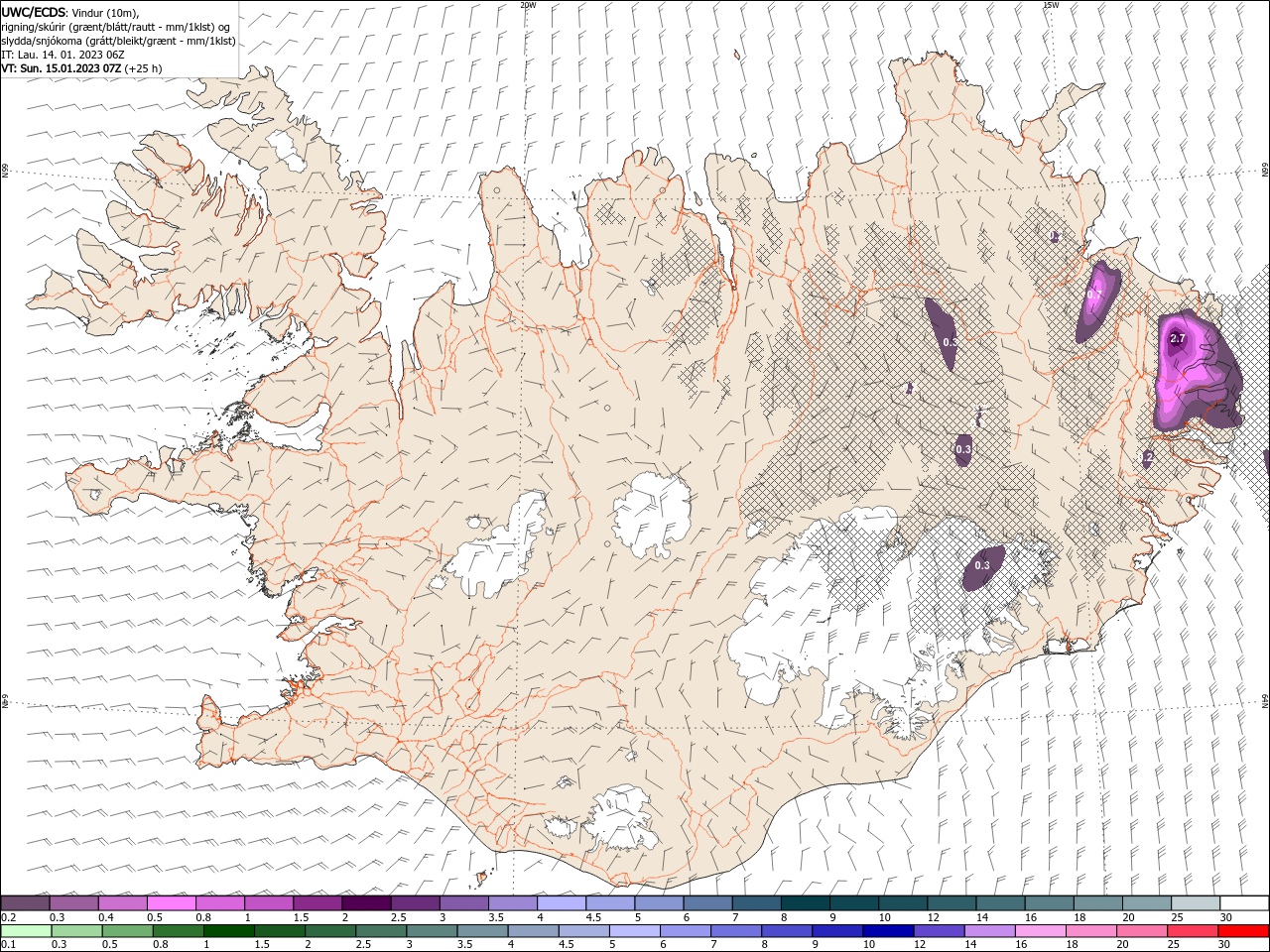
Task: Select snow legend swatch between 12 and 14
Action: (x=951, y=903)
